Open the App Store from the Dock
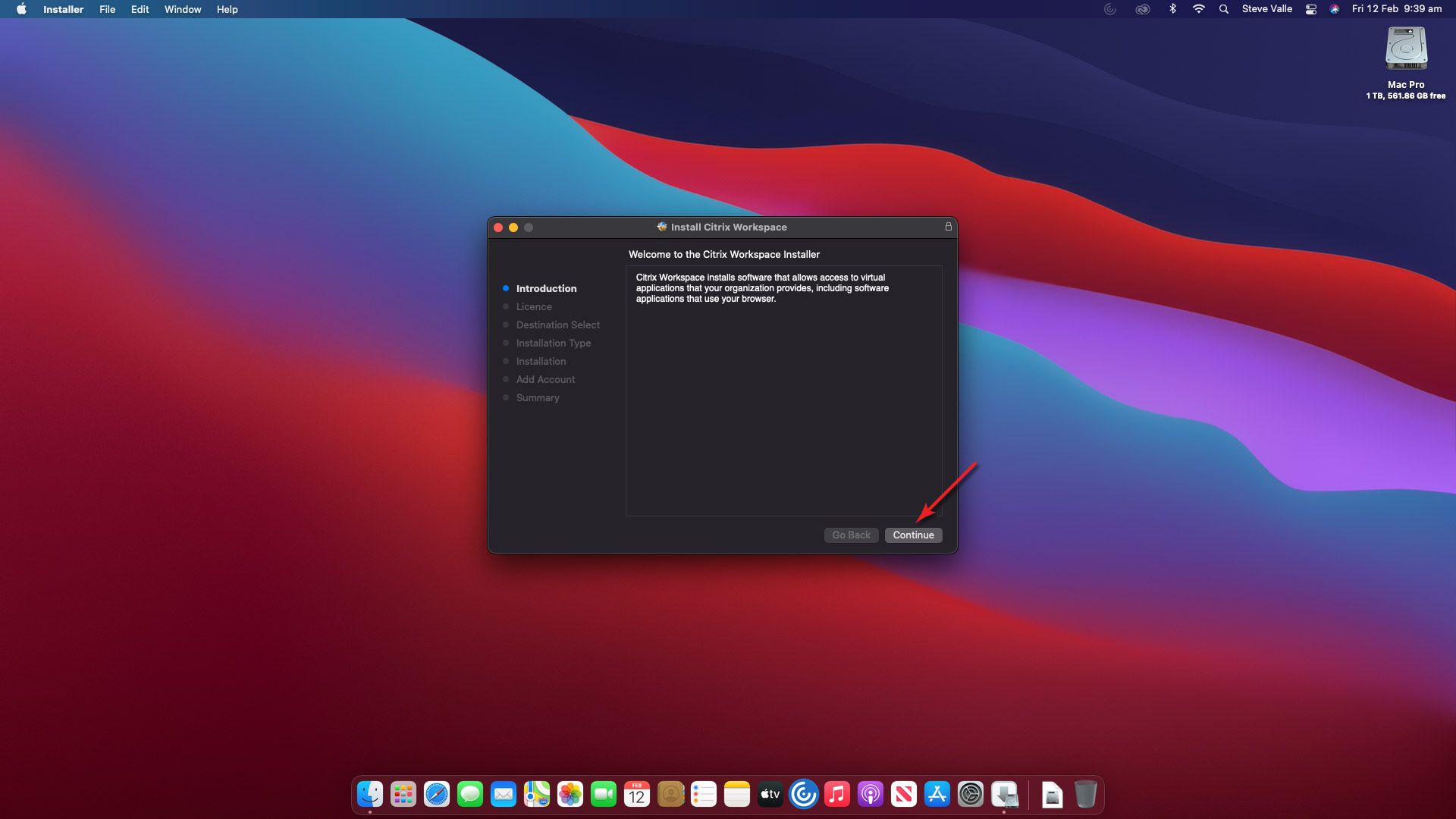Image resolution: width=1456 pixels, height=819 pixels. [937, 794]
